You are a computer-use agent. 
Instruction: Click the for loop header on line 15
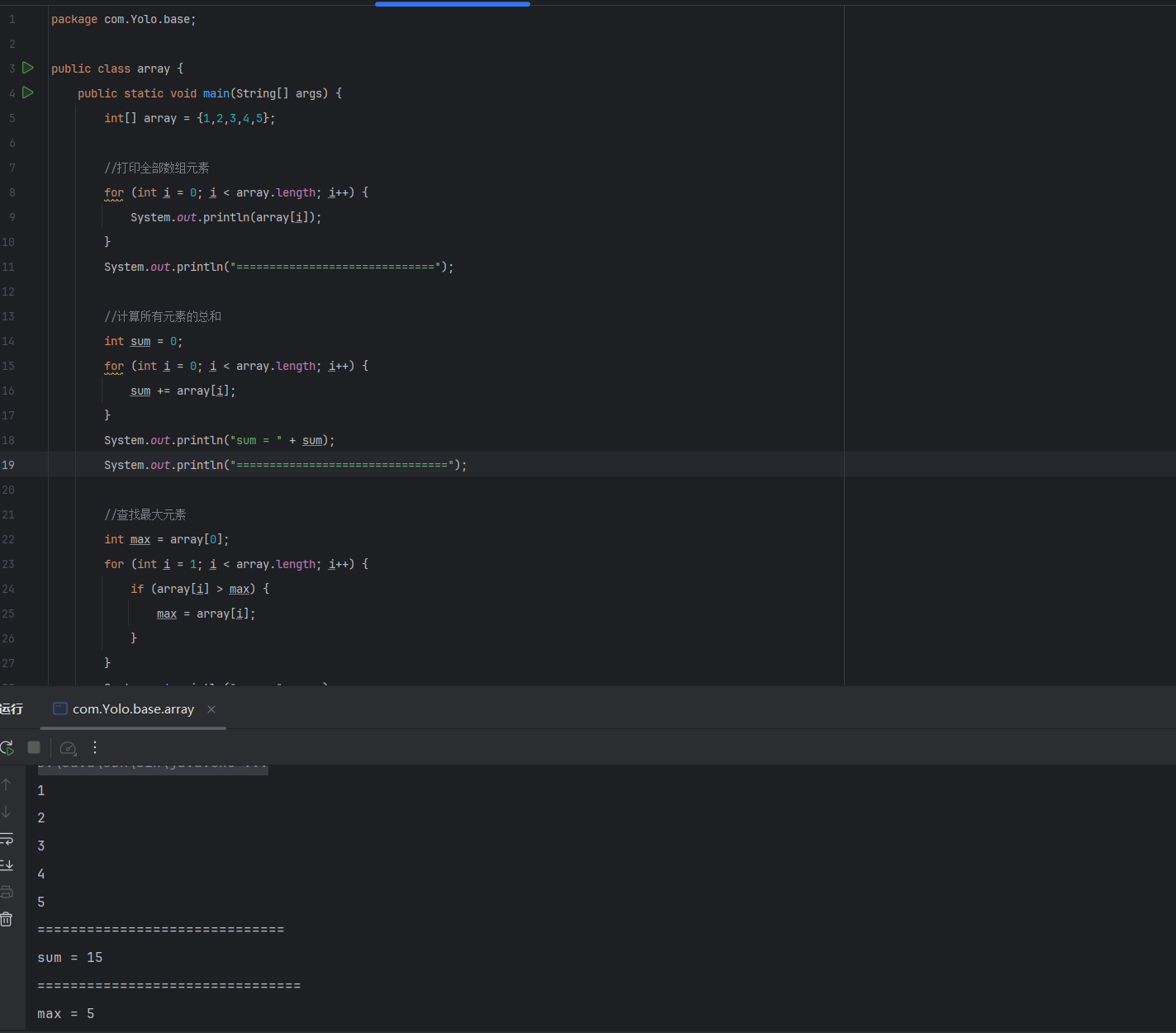pos(236,366)
